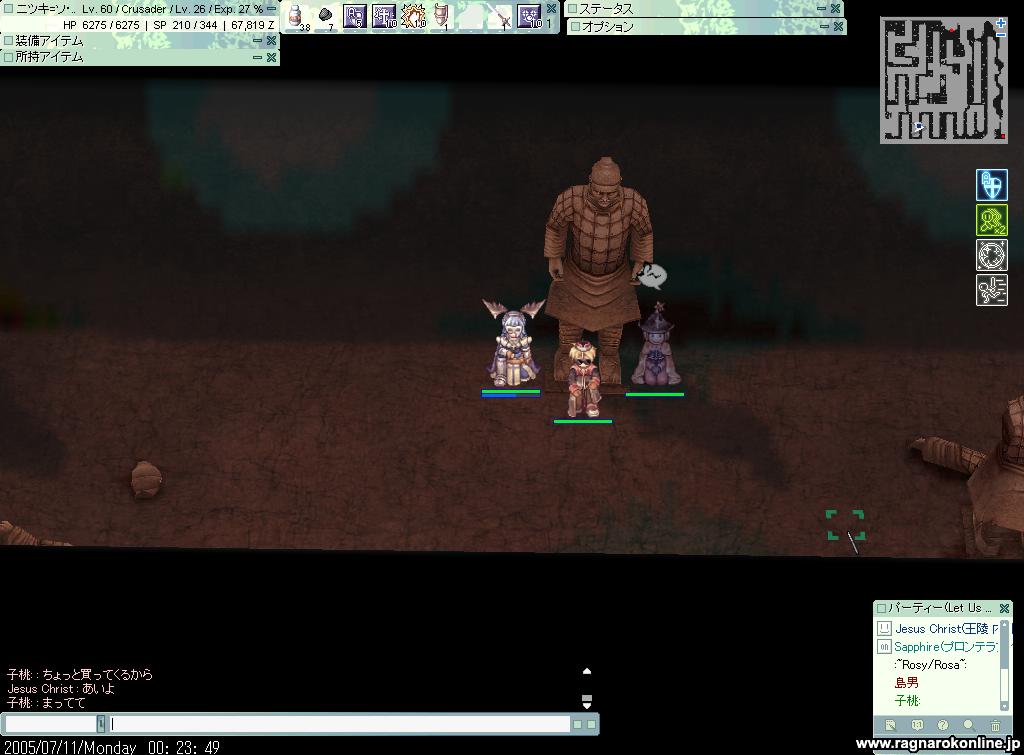Collapse the 所持アイテム window with minus button
1024x755 pixels.
click(257, 57)
